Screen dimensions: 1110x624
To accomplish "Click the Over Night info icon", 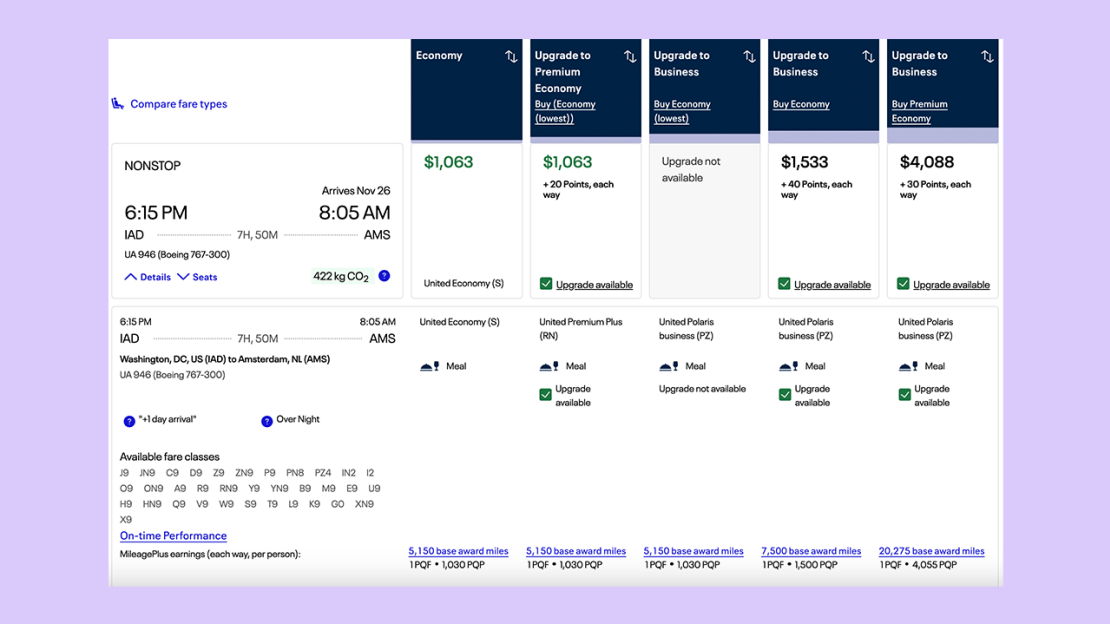I will click(267, 421).
